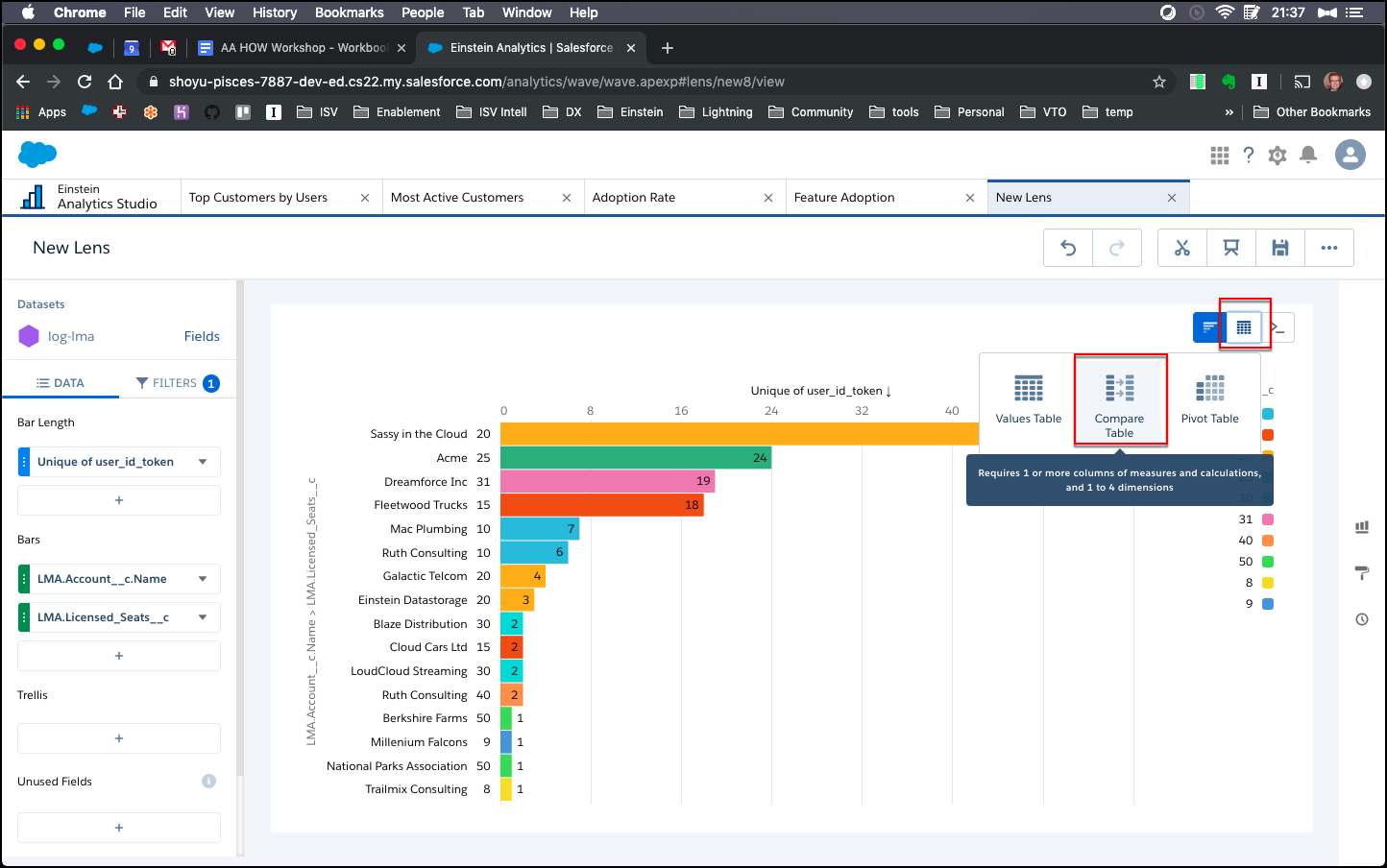Open the Salesforce app launcher grid
The image size is (1387, 868).
click(x=1220, y=155)
